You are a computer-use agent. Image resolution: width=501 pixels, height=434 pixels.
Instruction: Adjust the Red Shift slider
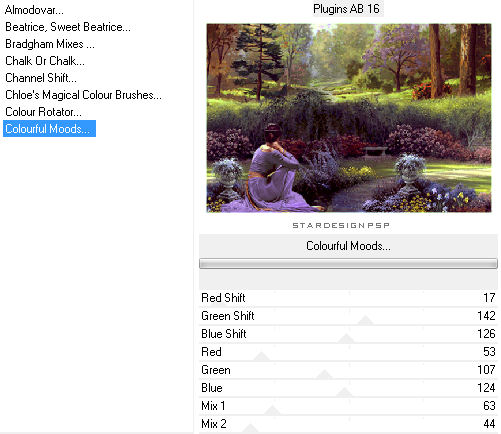coord(348,298)
